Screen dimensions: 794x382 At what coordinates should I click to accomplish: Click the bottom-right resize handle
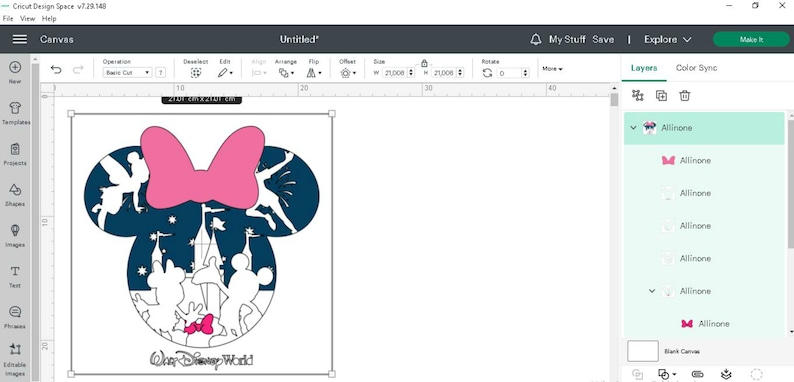(332, 374)
